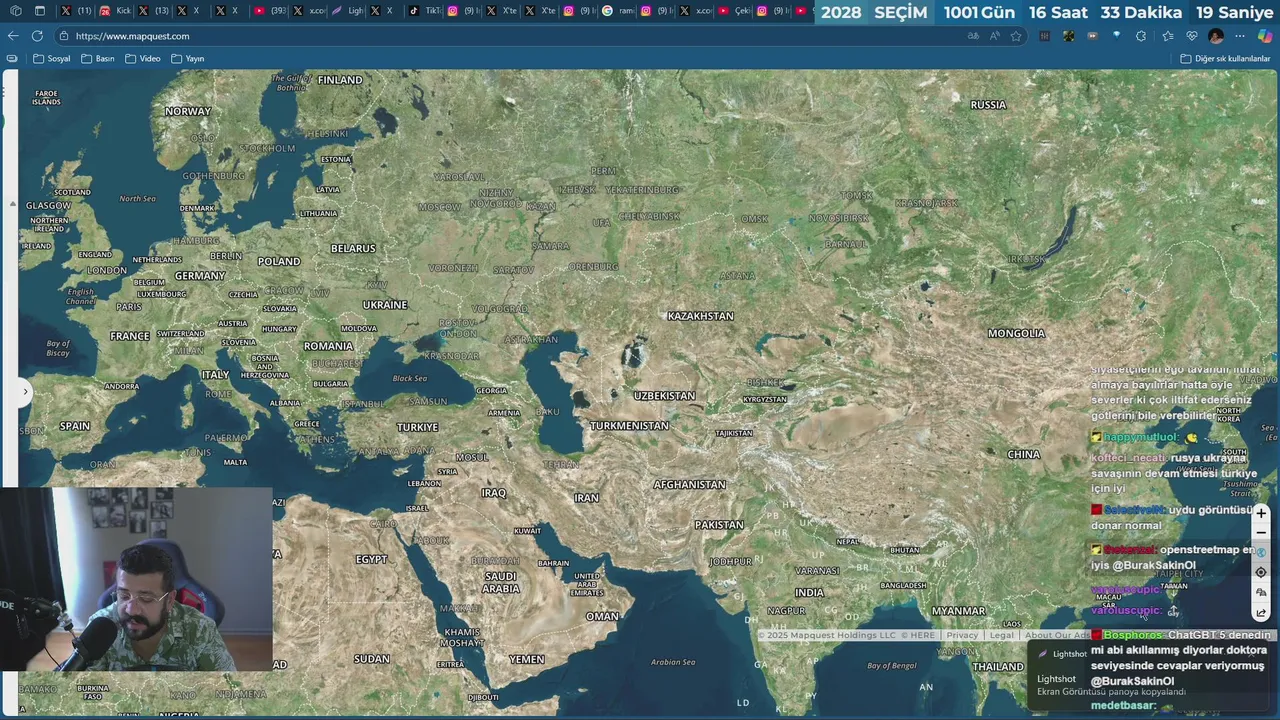Add page to favorites with star icon
Screen dimensions: 1280x720
1016,36
